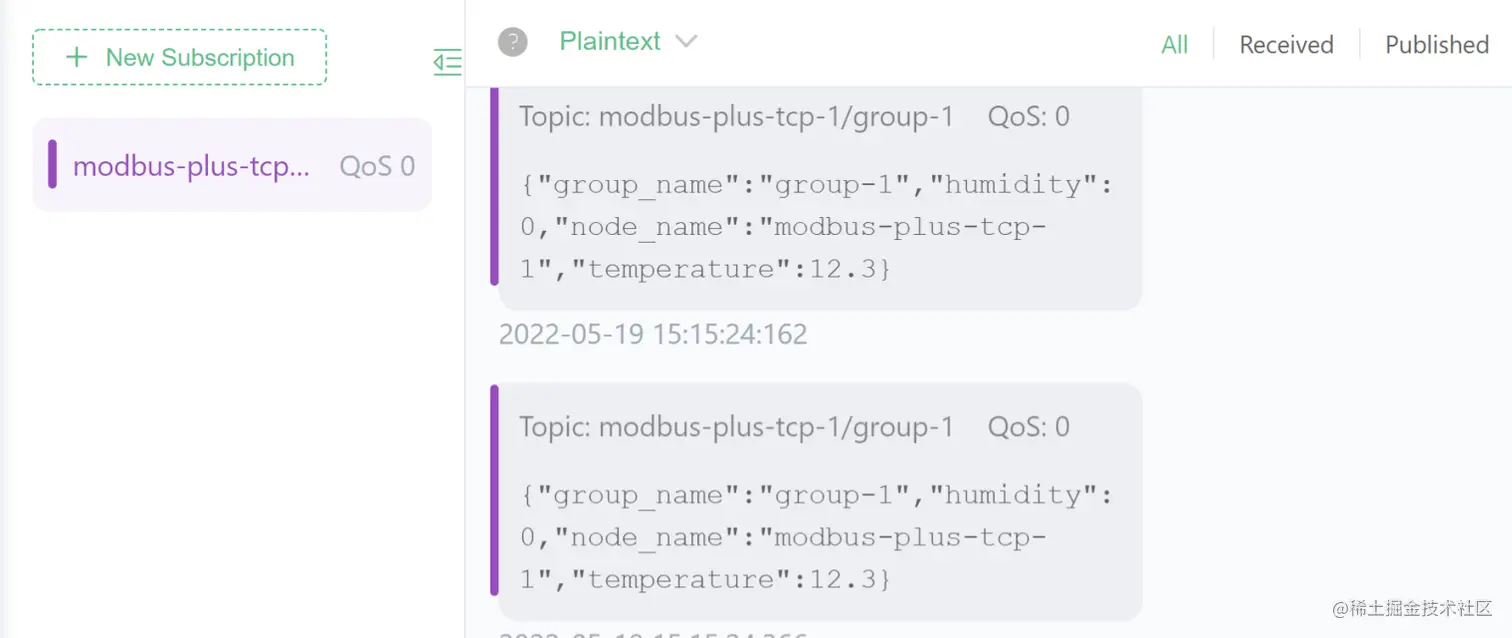Switch to the Received messages filter
Viewport: 1512px width, 638px height.
coord(1286,44)
